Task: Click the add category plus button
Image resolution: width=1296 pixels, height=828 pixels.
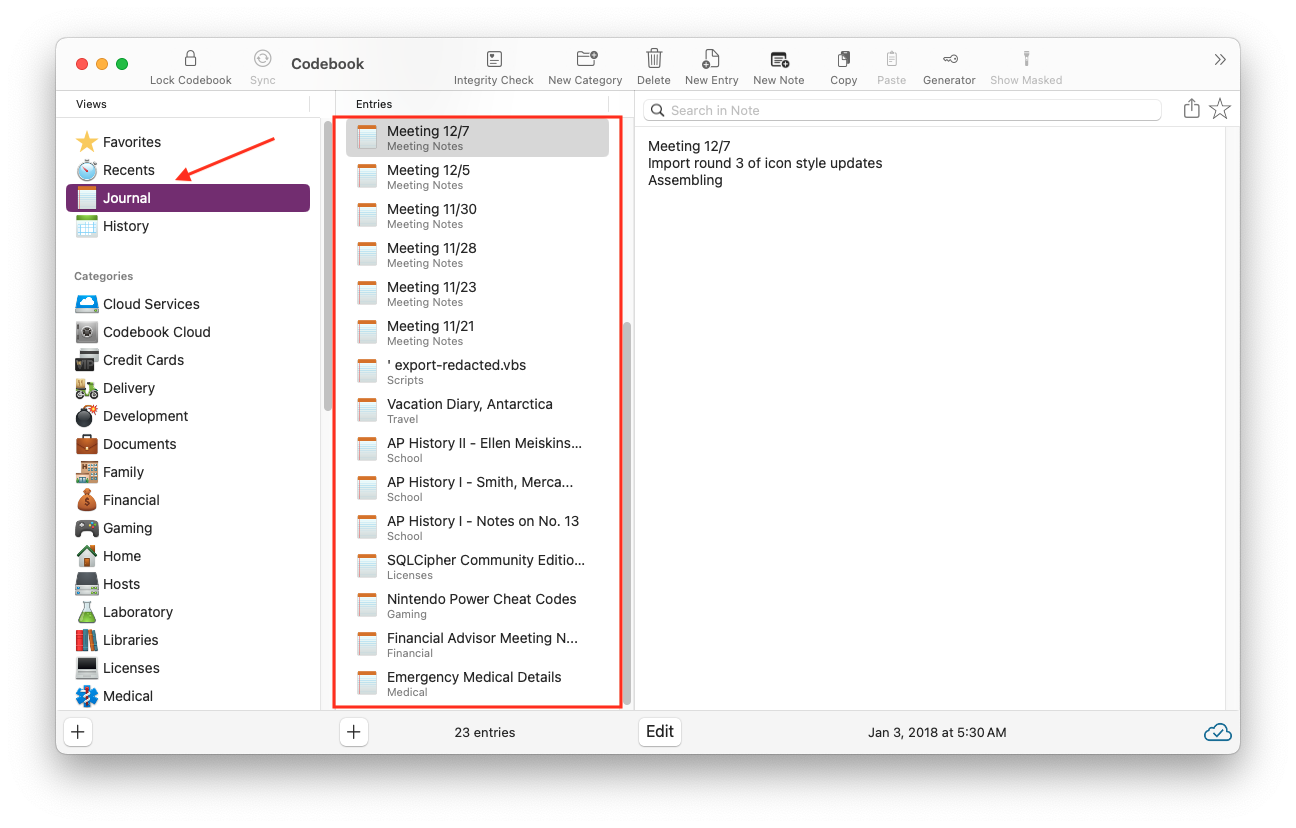Action: click(x=78, y=732)
